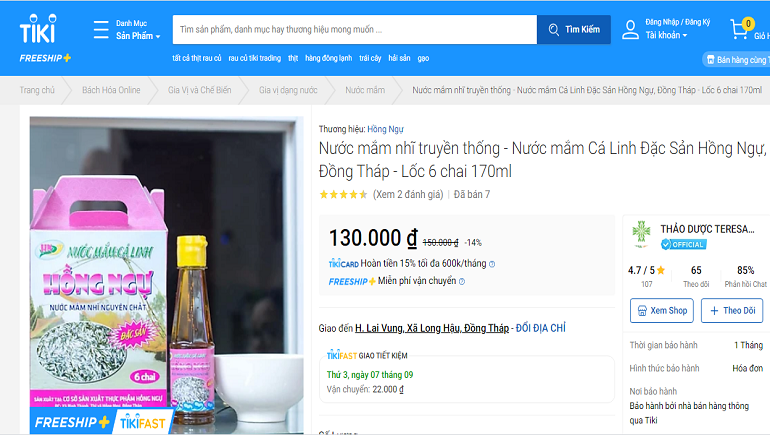The image size is (770, 435).
Task: Click the TIKIFAST badge on product image
Action: coord(142,422)
